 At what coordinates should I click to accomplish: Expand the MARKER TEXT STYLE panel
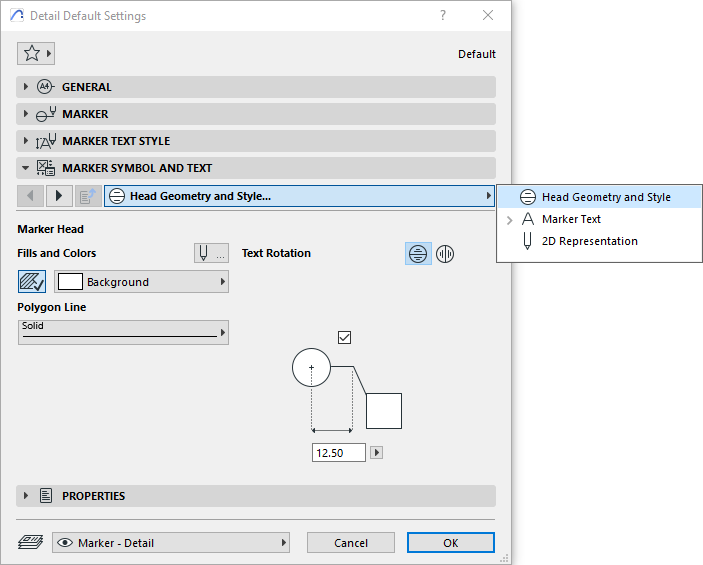(x=115, y=141)
